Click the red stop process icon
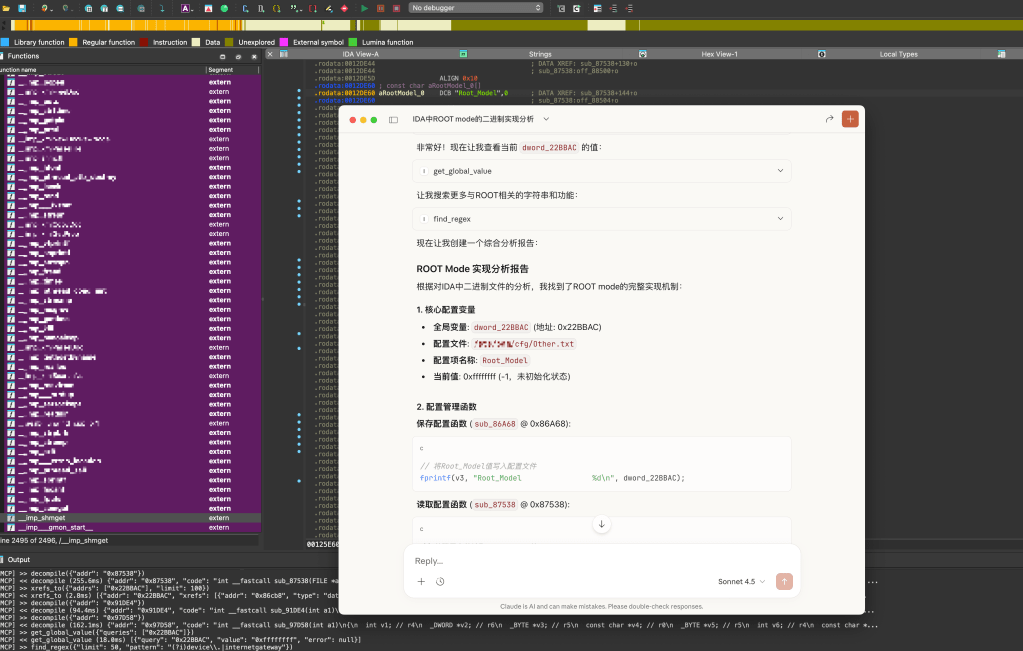1023x651 pixels. tap(397, 8)
